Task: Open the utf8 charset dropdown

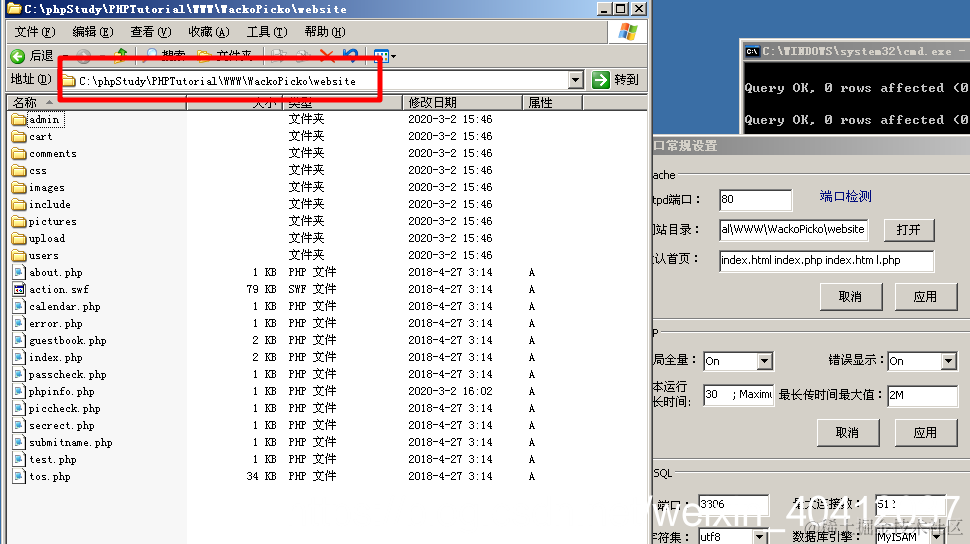Action: click(759, 537)
